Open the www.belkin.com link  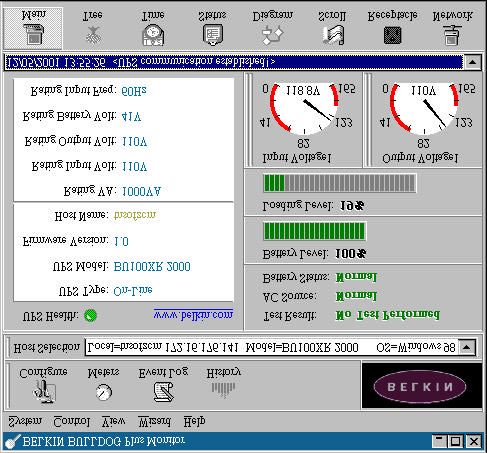click(193, 314)
